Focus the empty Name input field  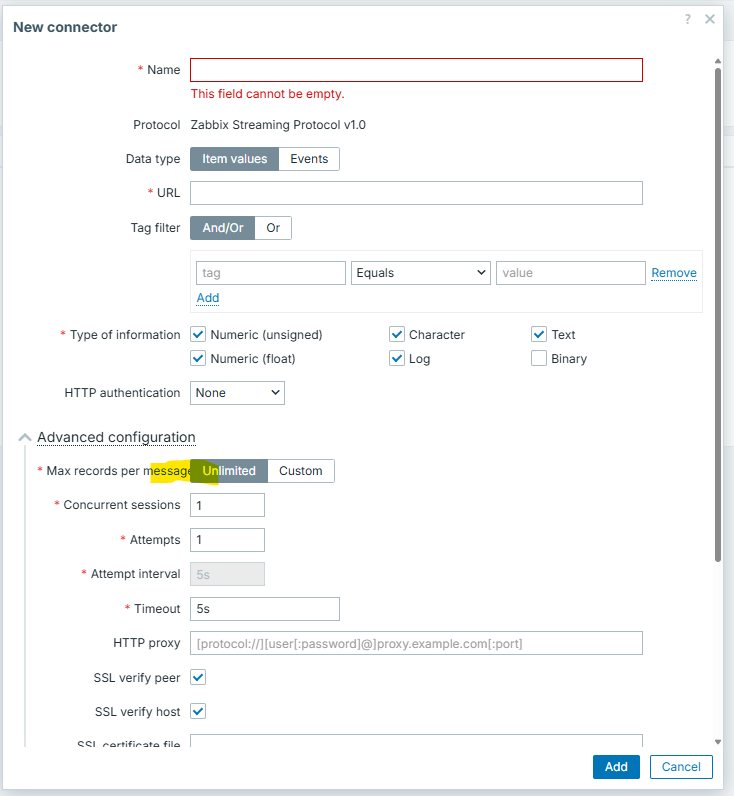pyautogui.click(x=416, y=70)
